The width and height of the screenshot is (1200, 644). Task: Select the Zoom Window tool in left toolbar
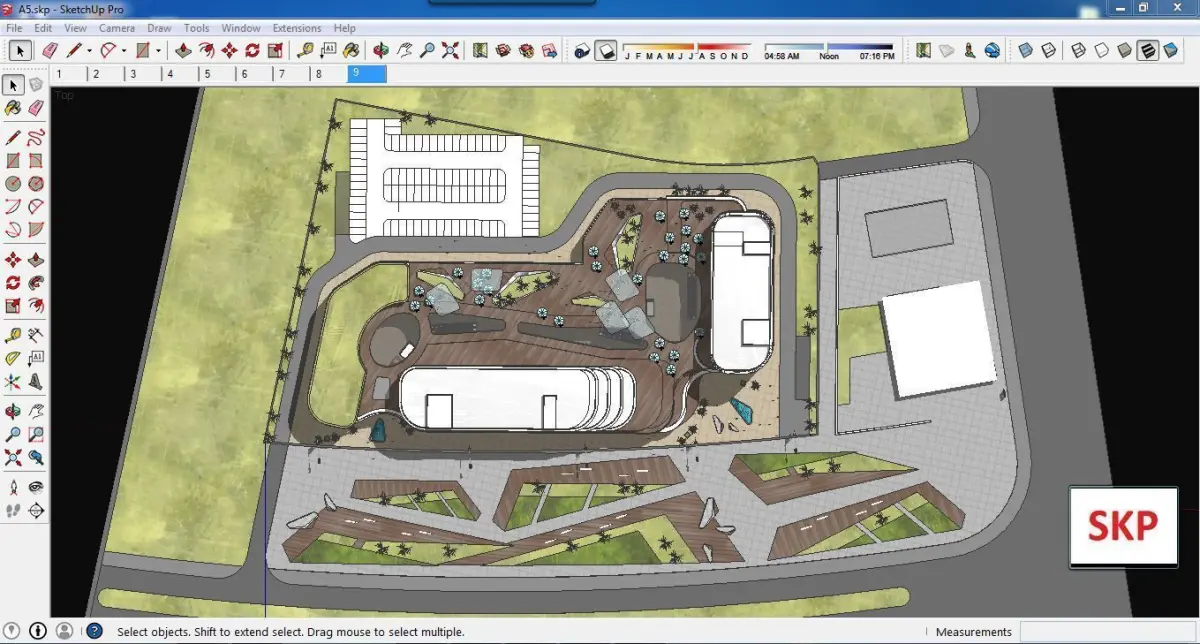coord(36,434)
